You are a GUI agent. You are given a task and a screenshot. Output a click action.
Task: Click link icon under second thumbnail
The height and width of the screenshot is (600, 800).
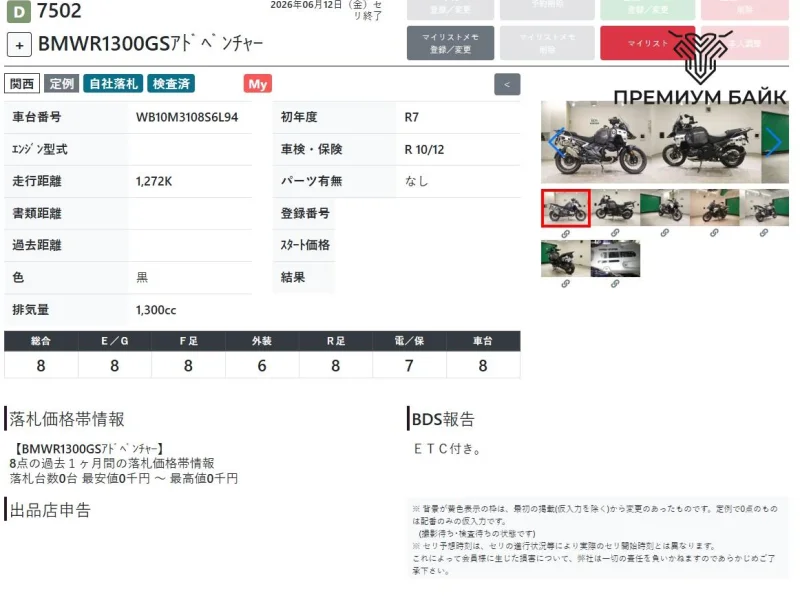point(615,233)
